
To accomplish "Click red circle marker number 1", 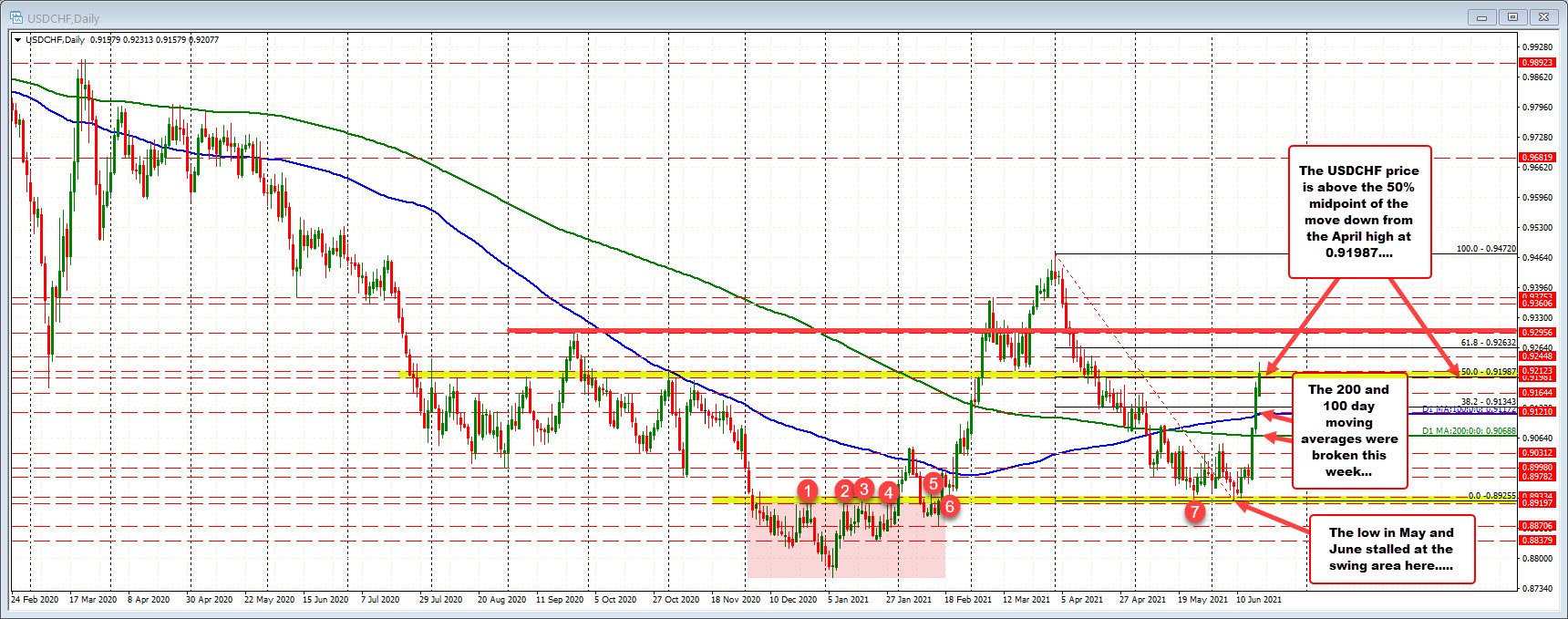I will (x=808, y=491).
